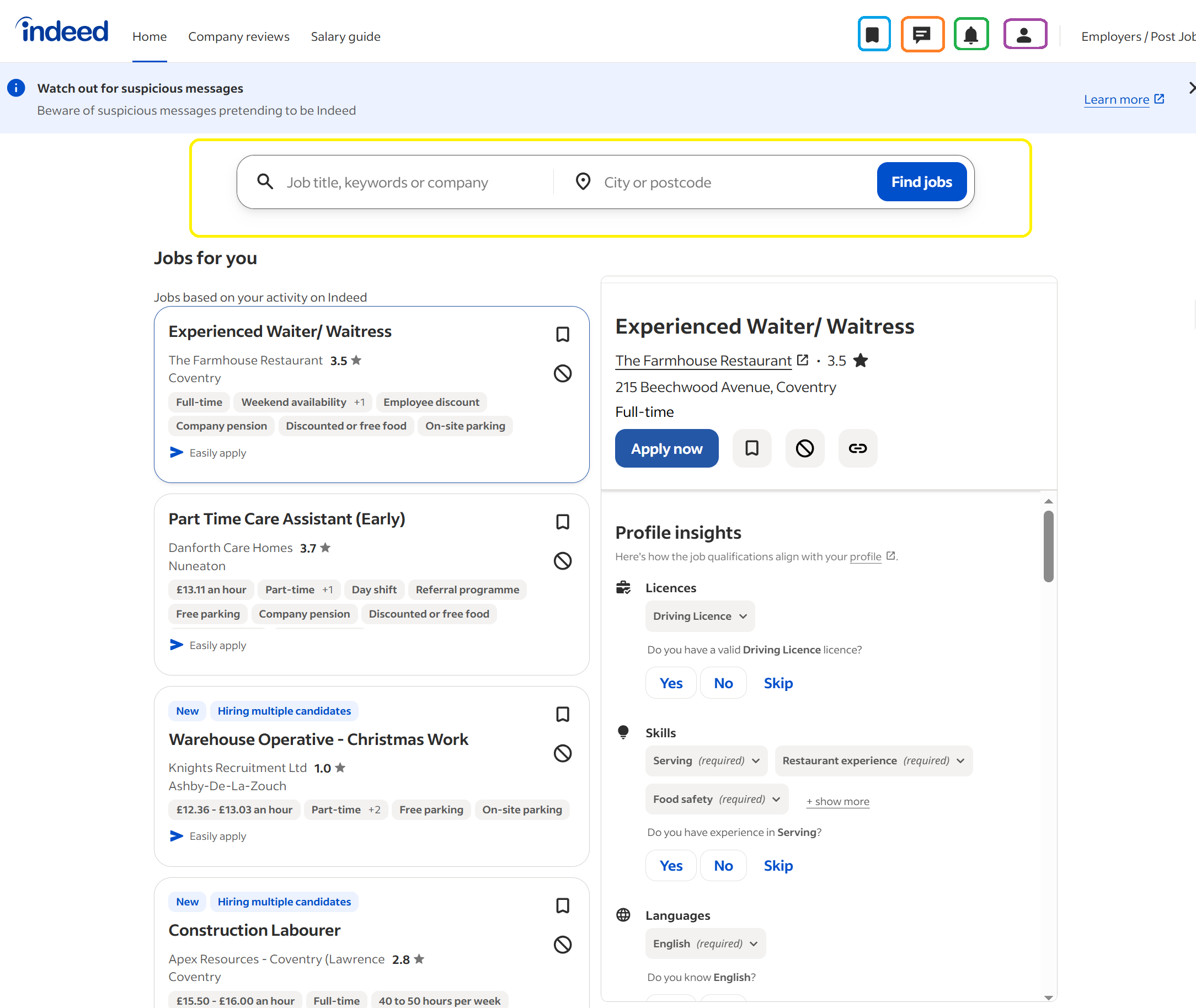Open Construction Labourer listing
The image size is (1196, 1008).
[x=254, y=930]
